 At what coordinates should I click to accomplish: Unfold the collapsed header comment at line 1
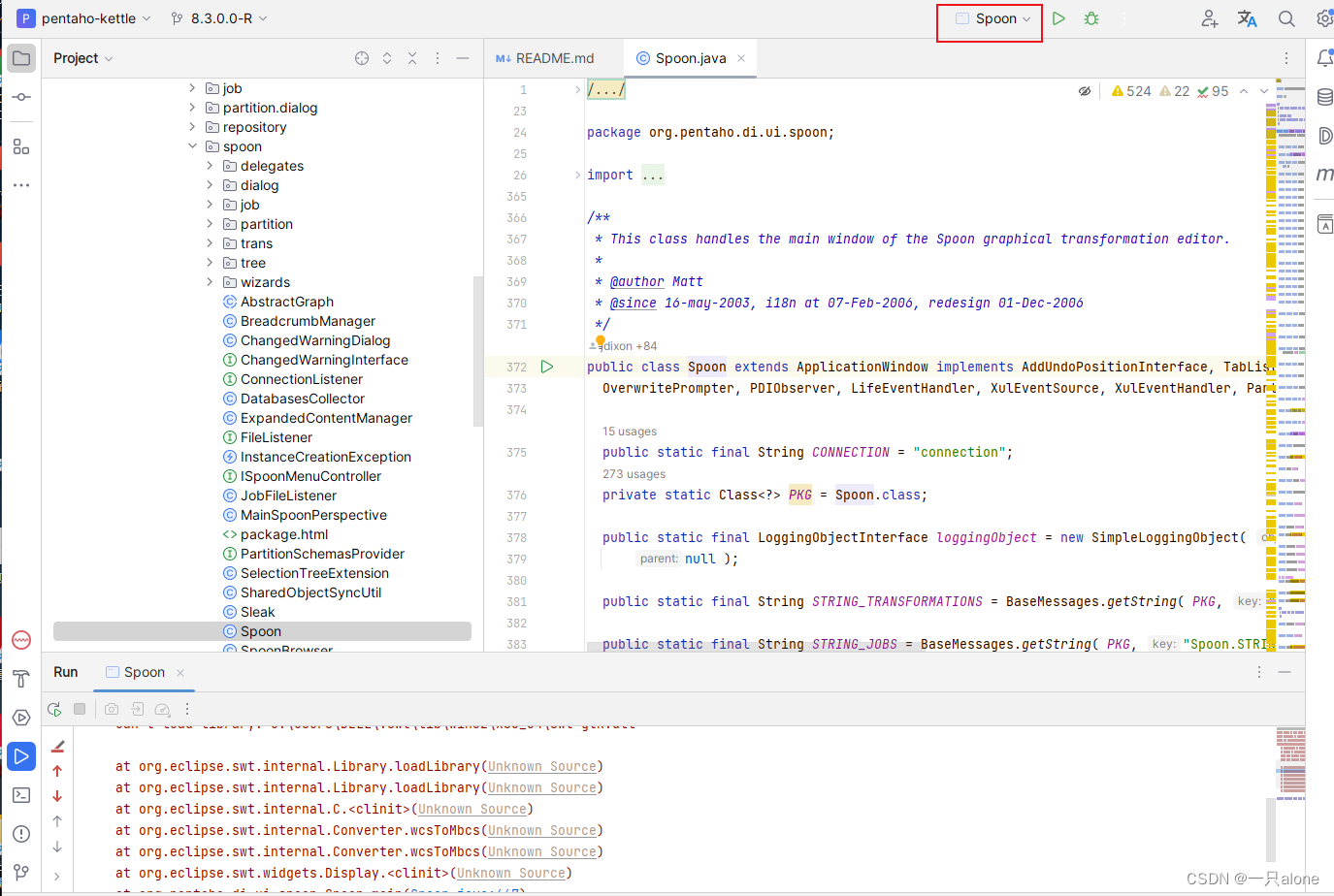coord(577,89)
